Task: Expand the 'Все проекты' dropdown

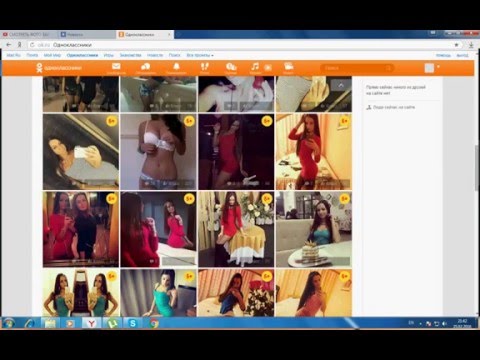Action: pos(200,55)
